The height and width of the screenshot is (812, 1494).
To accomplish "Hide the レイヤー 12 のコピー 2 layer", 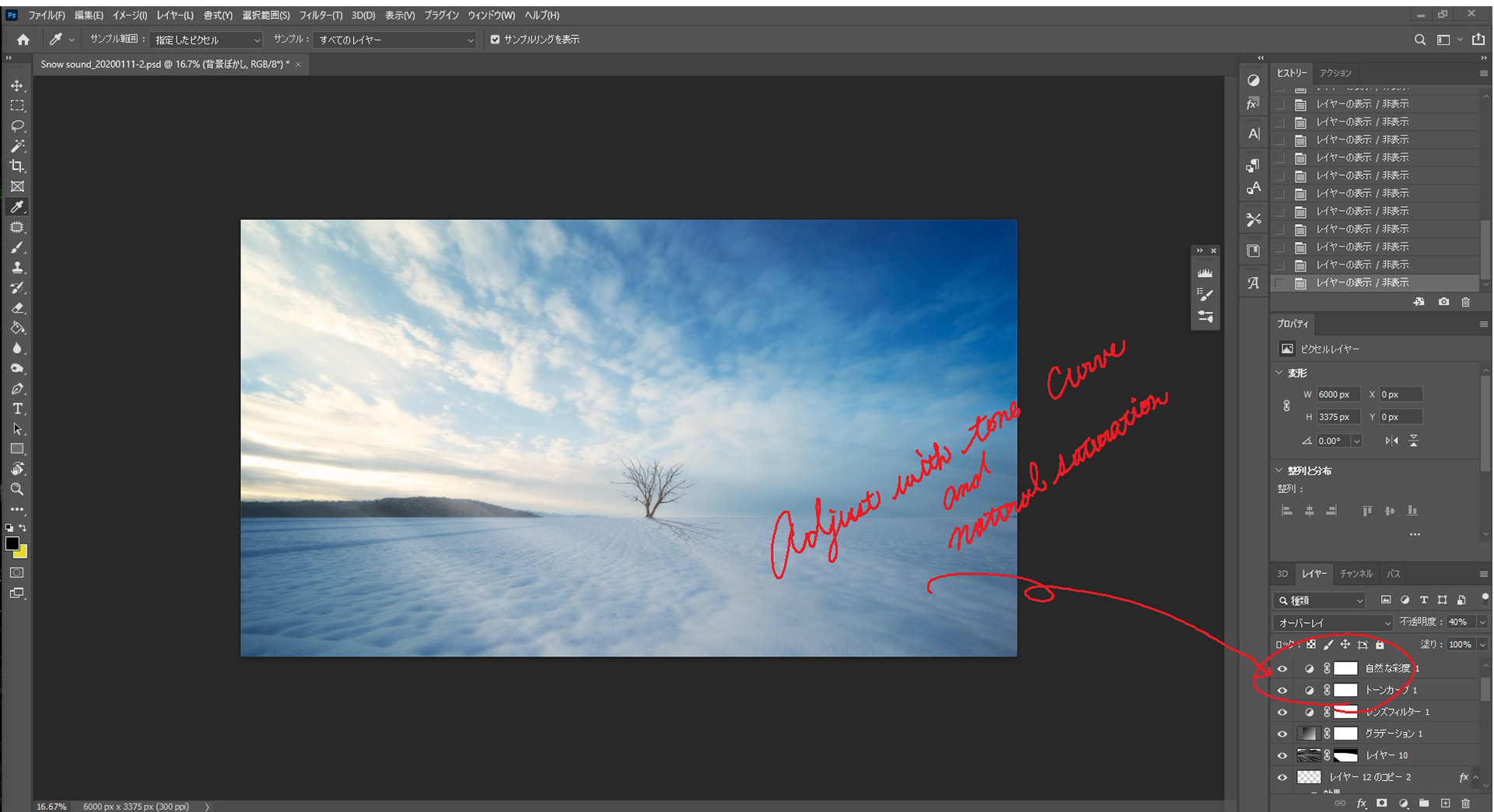I will tap(1282, 777).
